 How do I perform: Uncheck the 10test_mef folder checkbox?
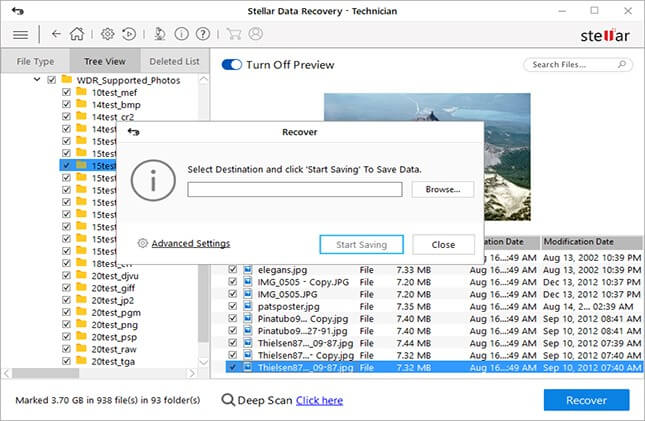pyautogui.click(x=66, y=92)
